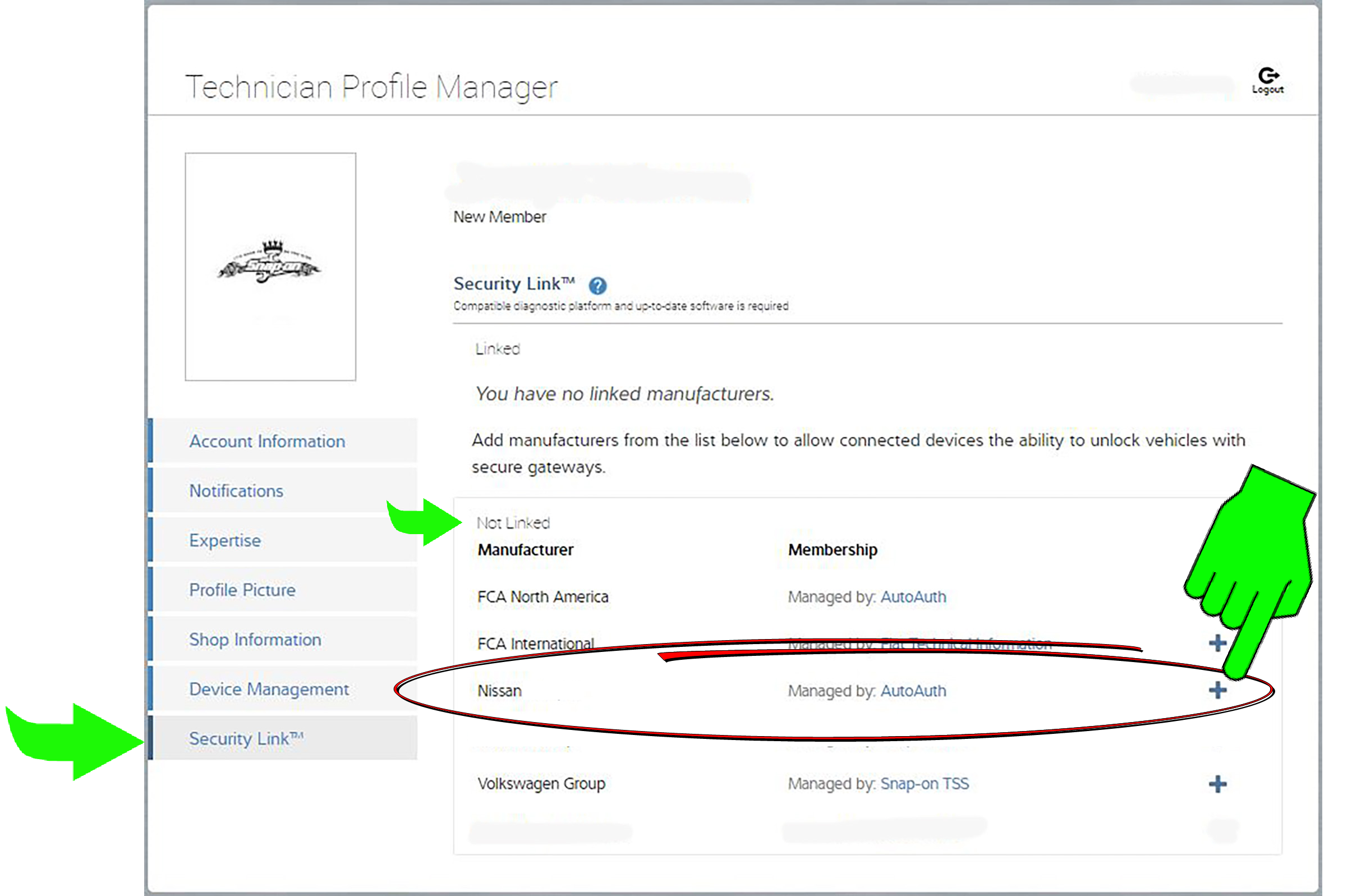The height and width of the screenshot is (896, 1352).
Task: Go to the Notifications section
Action: (x=236, y=491)
